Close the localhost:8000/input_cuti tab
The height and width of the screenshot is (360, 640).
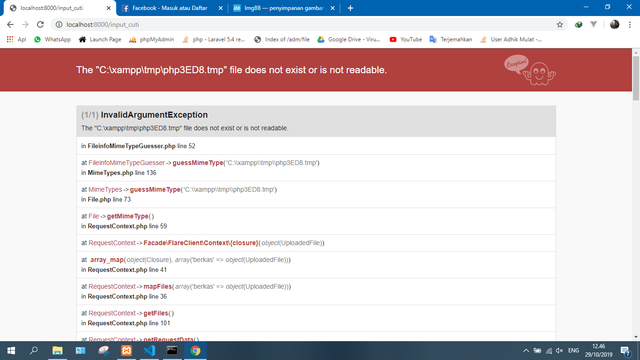pyautogui.click(x=109, y=8)
